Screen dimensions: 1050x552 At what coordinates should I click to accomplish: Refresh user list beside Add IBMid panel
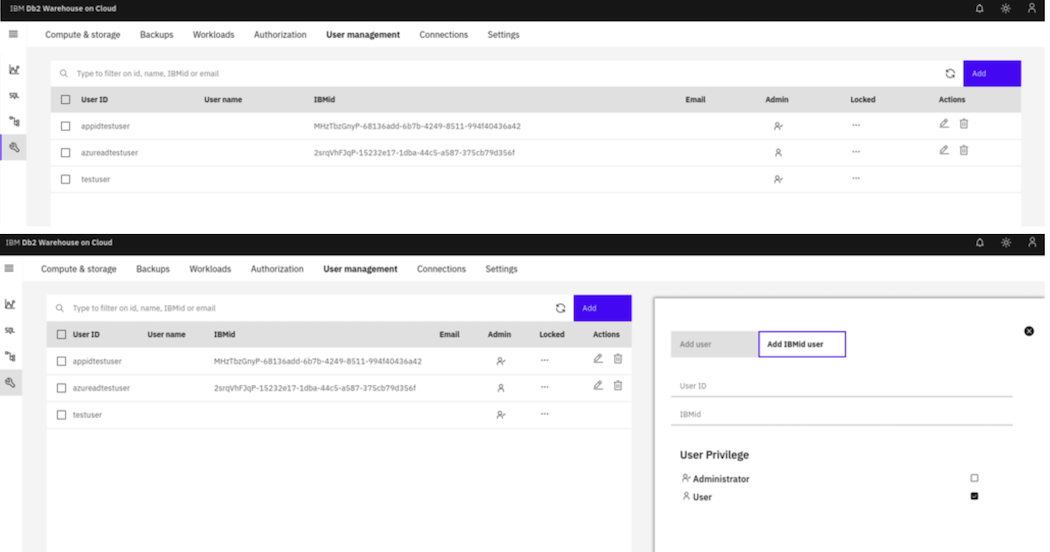(560, 308)
